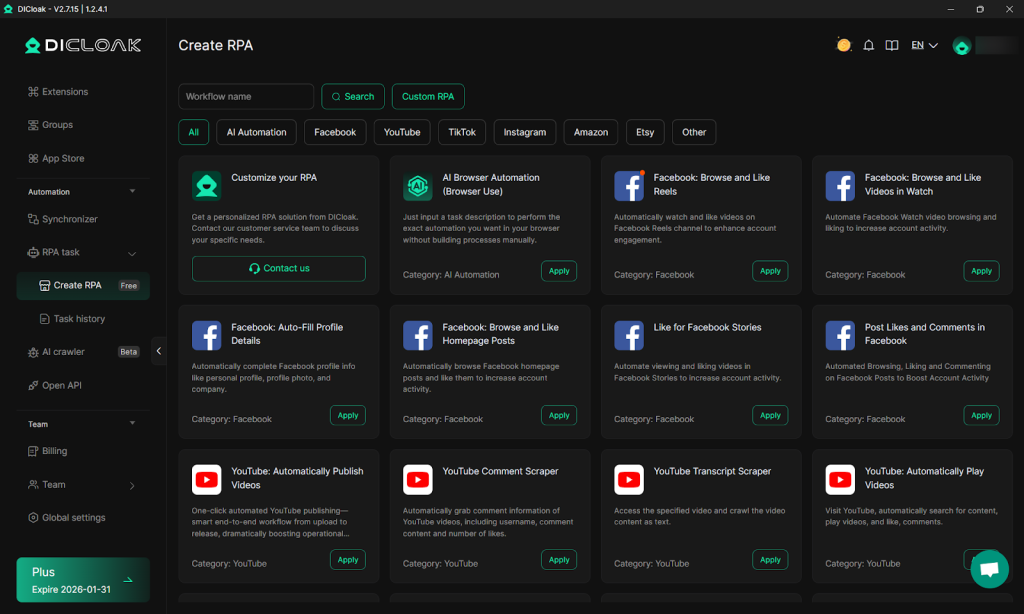
Task: Apply the Facebook Auto-Fill Profile Details workflow
Action: tap(347, 415)
